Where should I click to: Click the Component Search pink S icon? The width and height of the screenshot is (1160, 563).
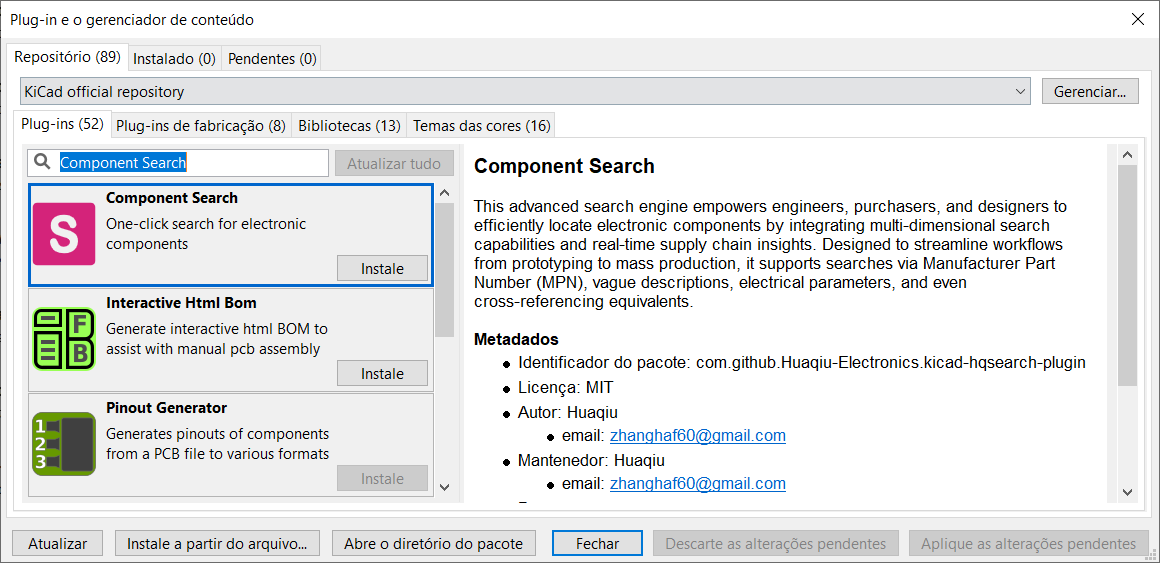64,234
